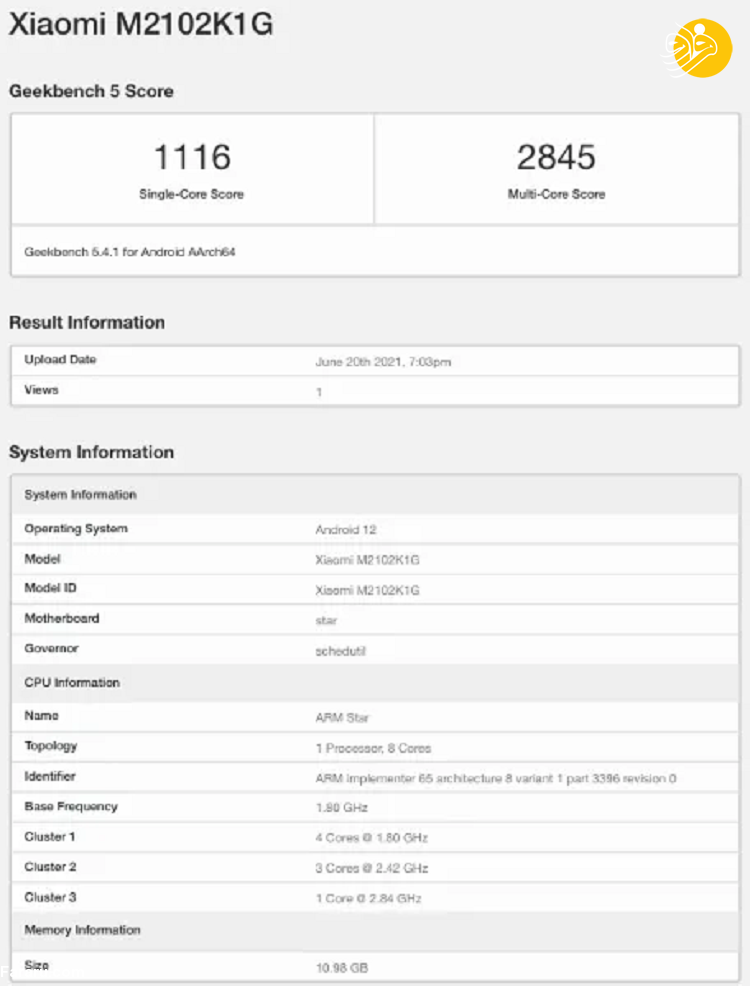
Task: Click the multi-core score value 2845
Action: pyautogui.click(x=556, y=157)
